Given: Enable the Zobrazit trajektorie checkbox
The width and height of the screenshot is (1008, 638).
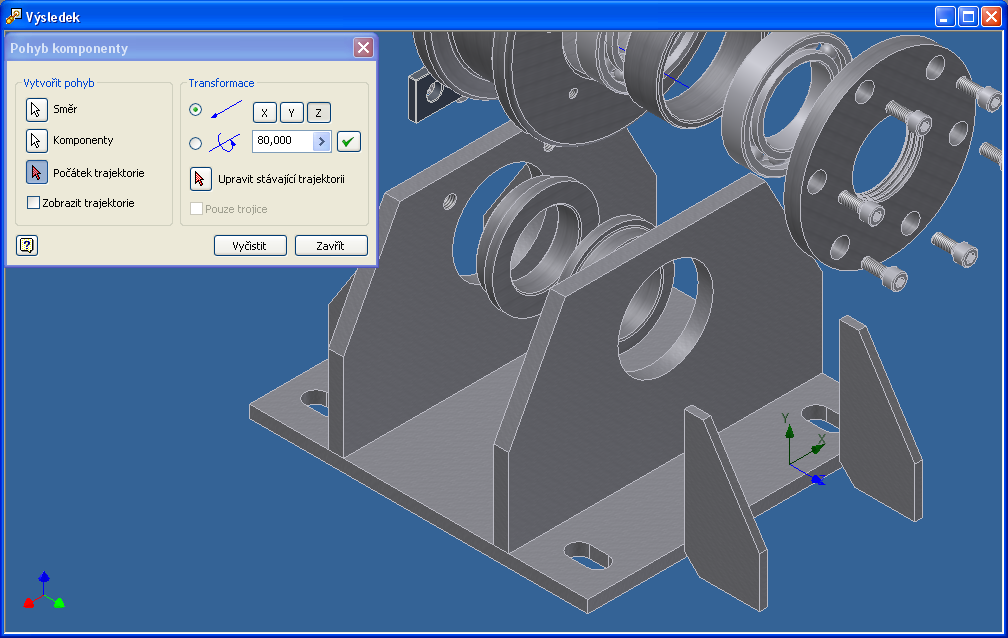Looking at the screenshot, I should click(33, 203).
